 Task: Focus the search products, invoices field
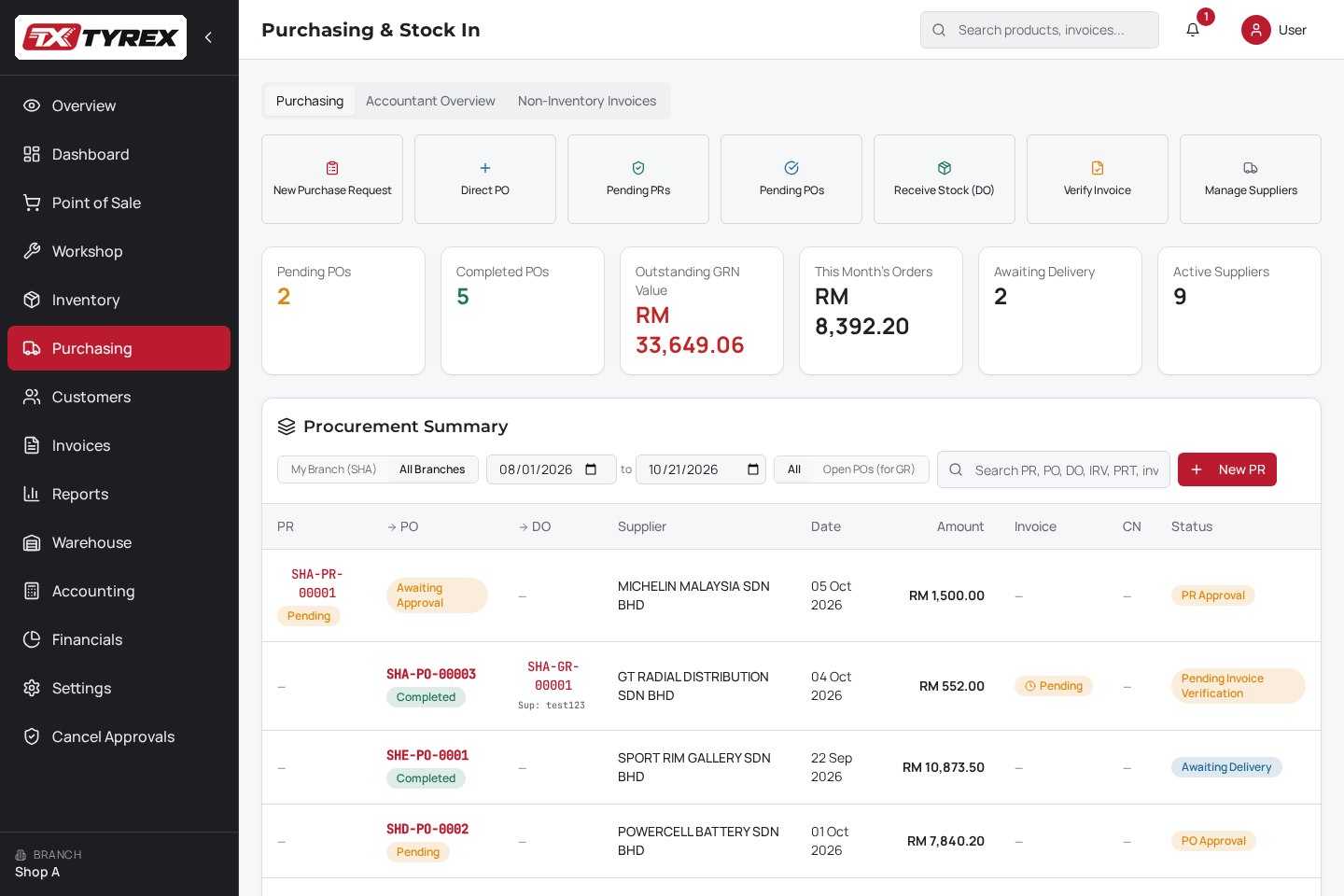[1040, 30]
